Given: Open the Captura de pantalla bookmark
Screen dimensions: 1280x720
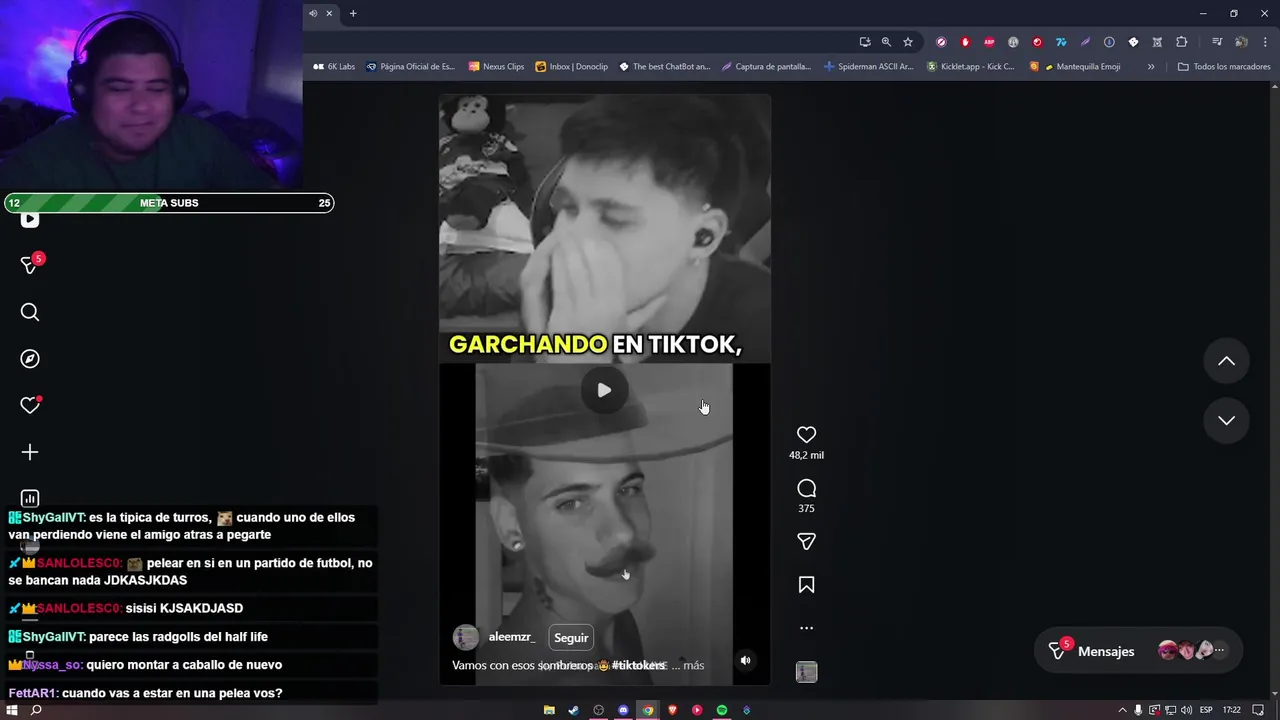Looking at the screenshot, I should pos(766,67).
